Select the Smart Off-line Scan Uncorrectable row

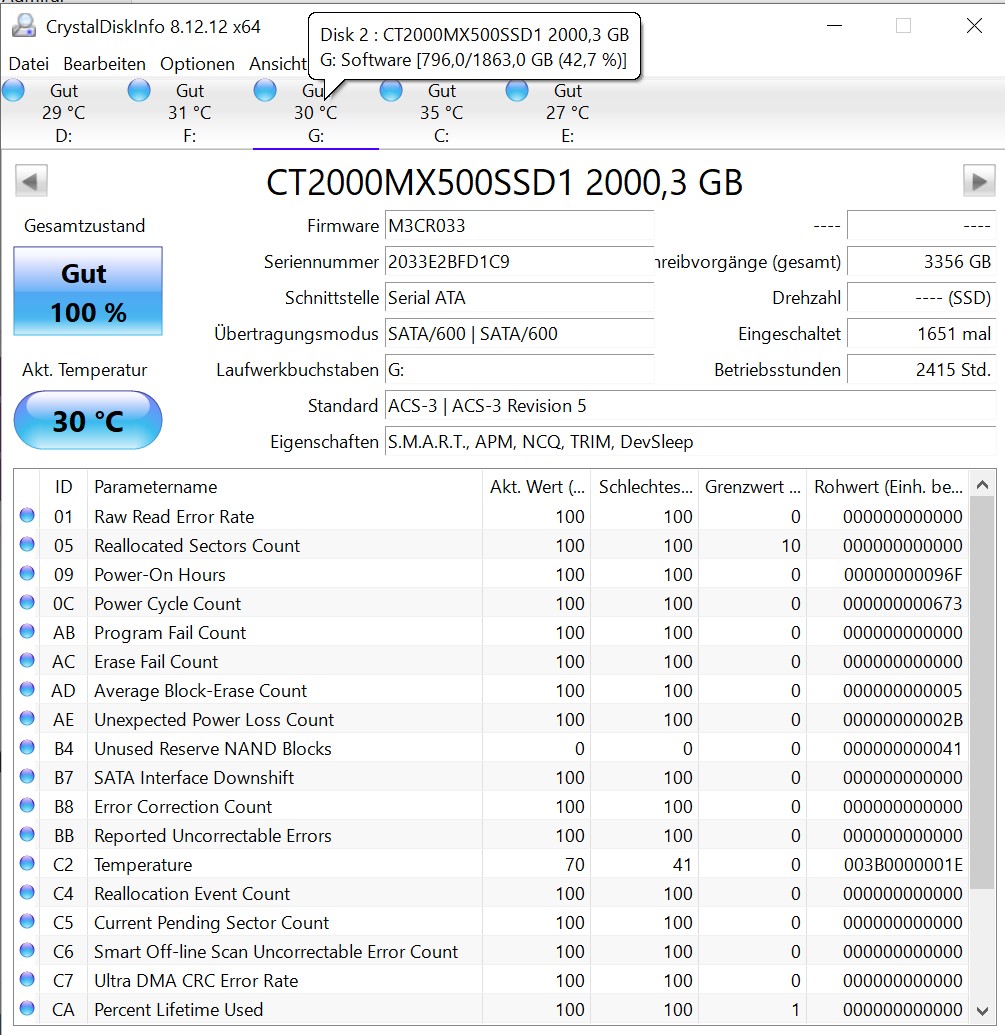[491, 952]
